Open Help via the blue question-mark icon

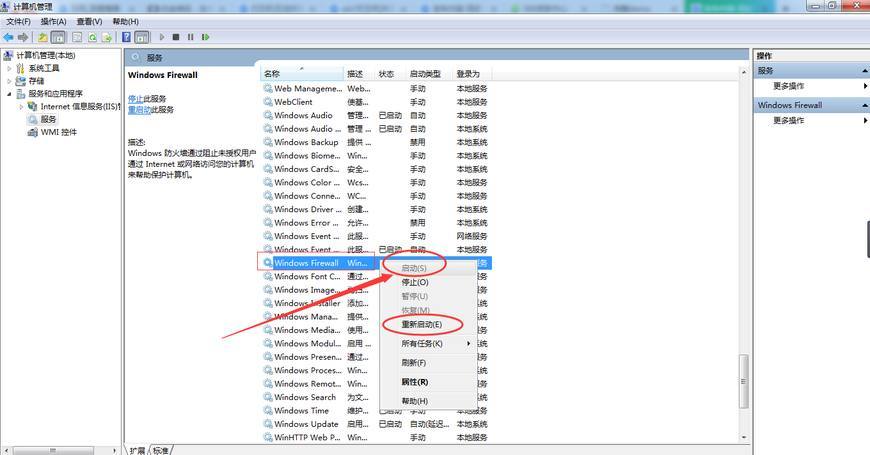(x=127, y=37)
